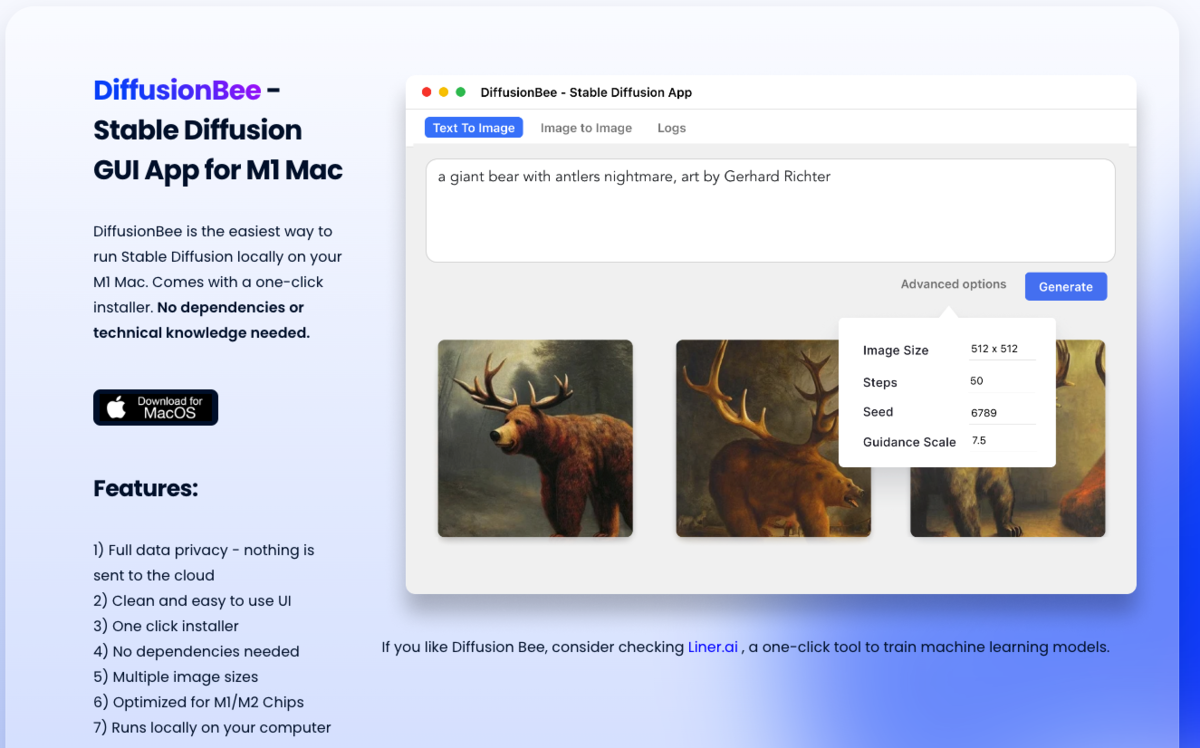Select the first bear painting thumbnail

(x=534, y=437)
